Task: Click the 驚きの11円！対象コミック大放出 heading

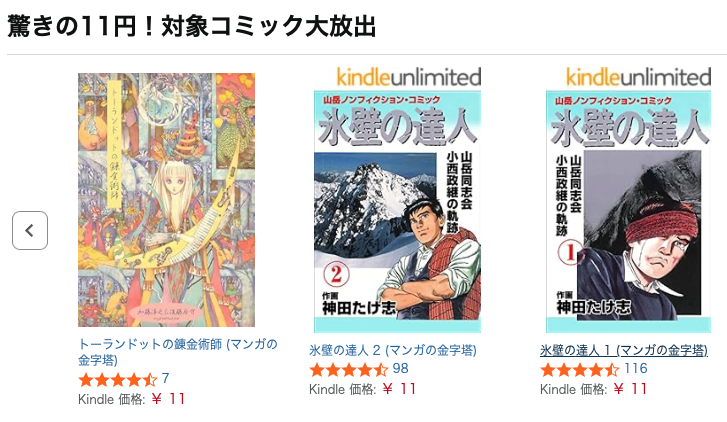Action: click(x=191, y=26)
